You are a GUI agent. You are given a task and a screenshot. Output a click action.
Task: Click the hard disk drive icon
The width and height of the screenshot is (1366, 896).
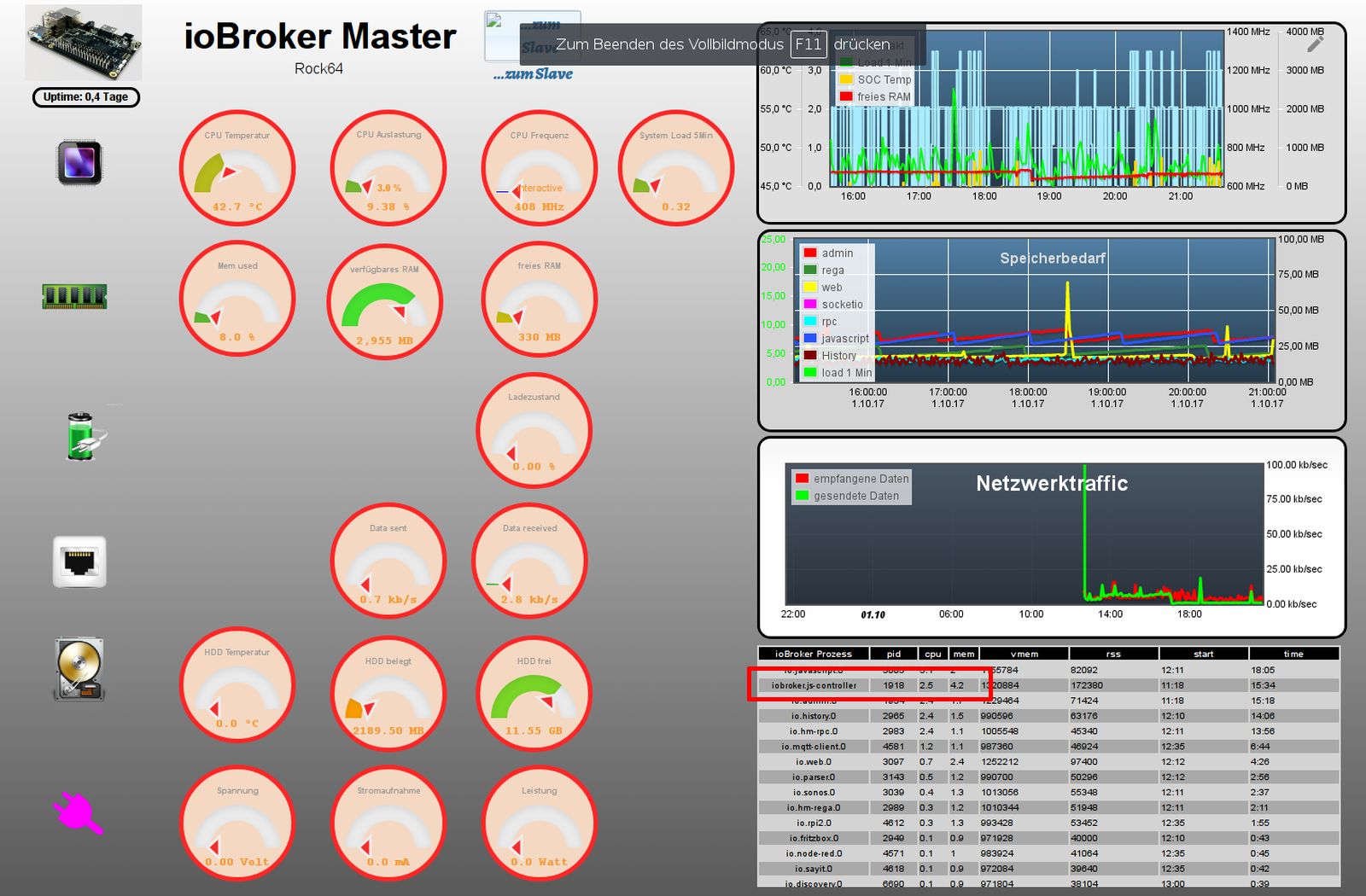click(x=79, y=670)
